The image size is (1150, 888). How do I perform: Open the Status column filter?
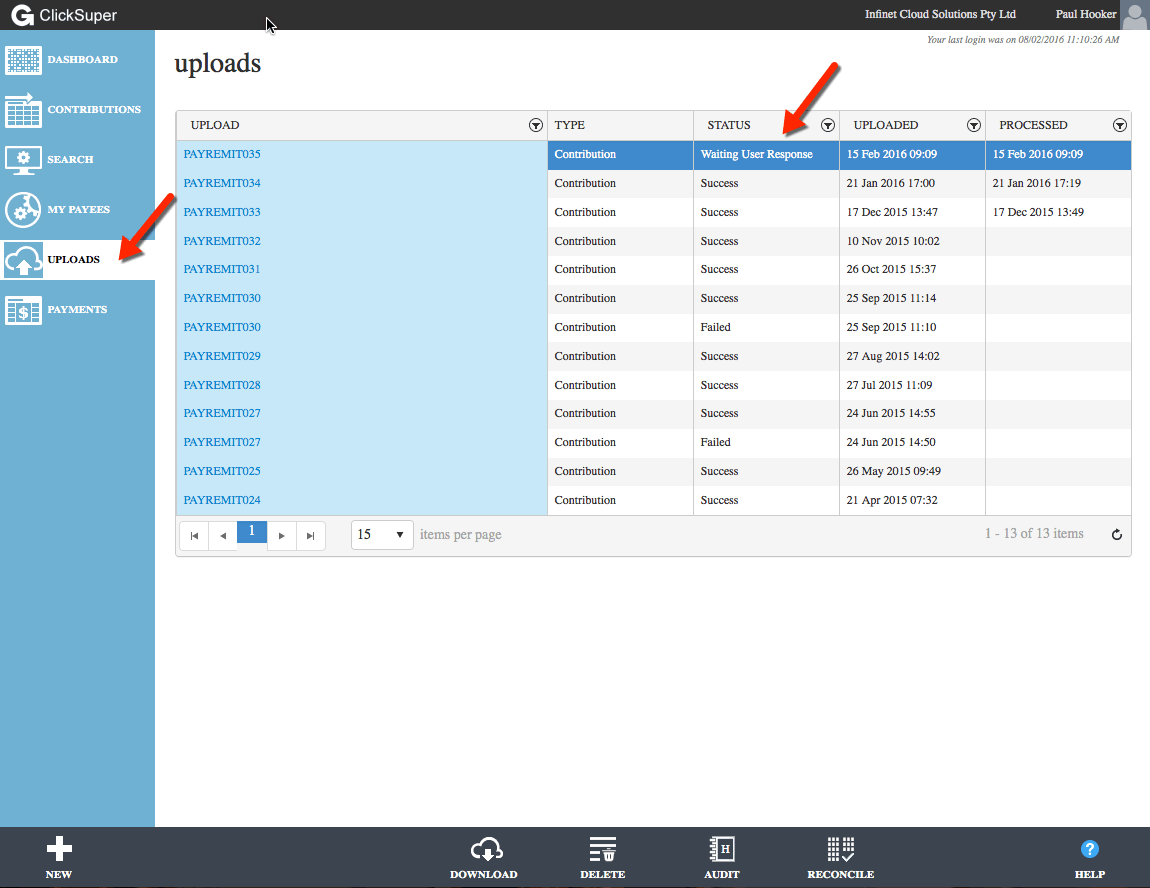827,125
